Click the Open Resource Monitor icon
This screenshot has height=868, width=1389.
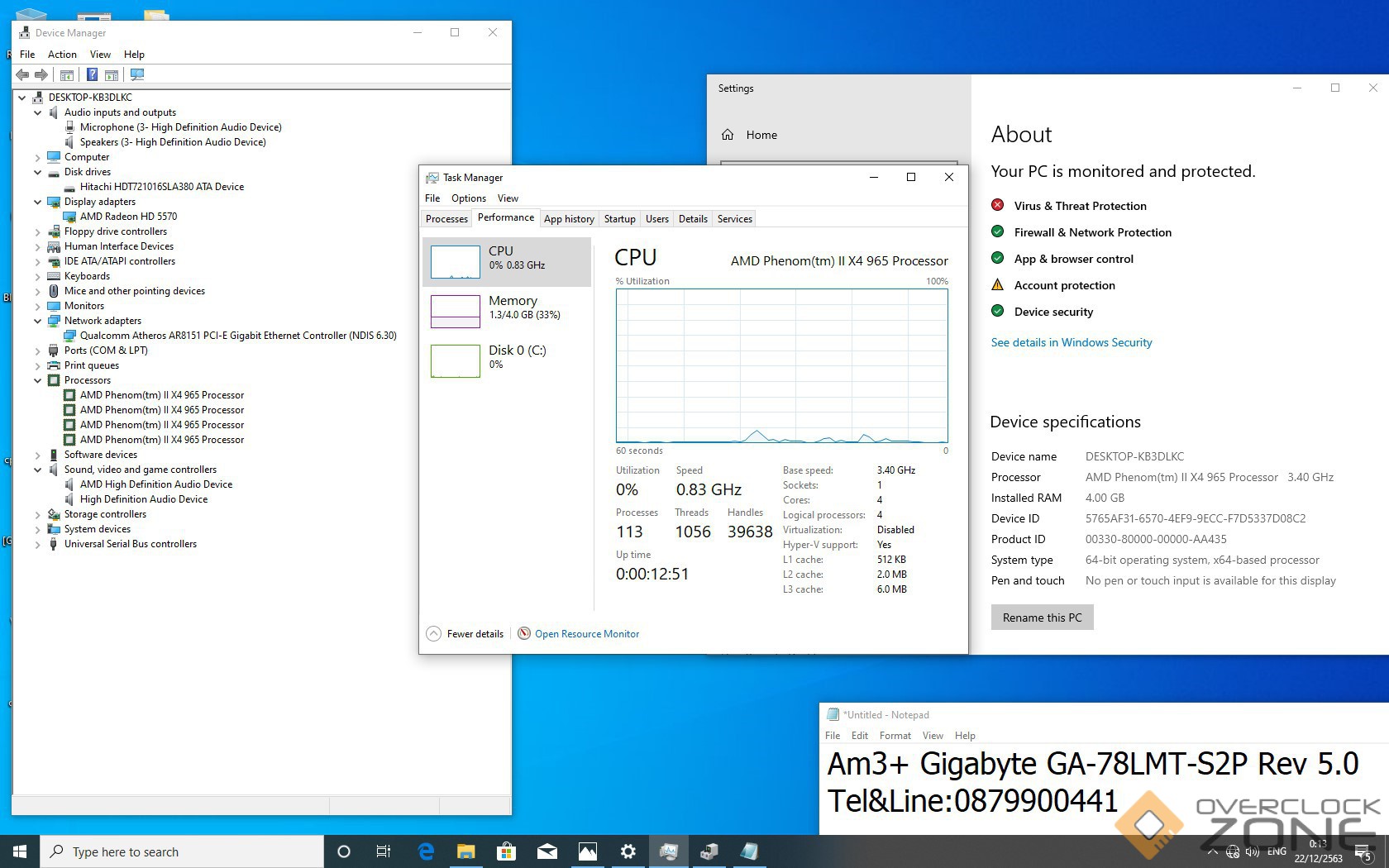(524, 633)
